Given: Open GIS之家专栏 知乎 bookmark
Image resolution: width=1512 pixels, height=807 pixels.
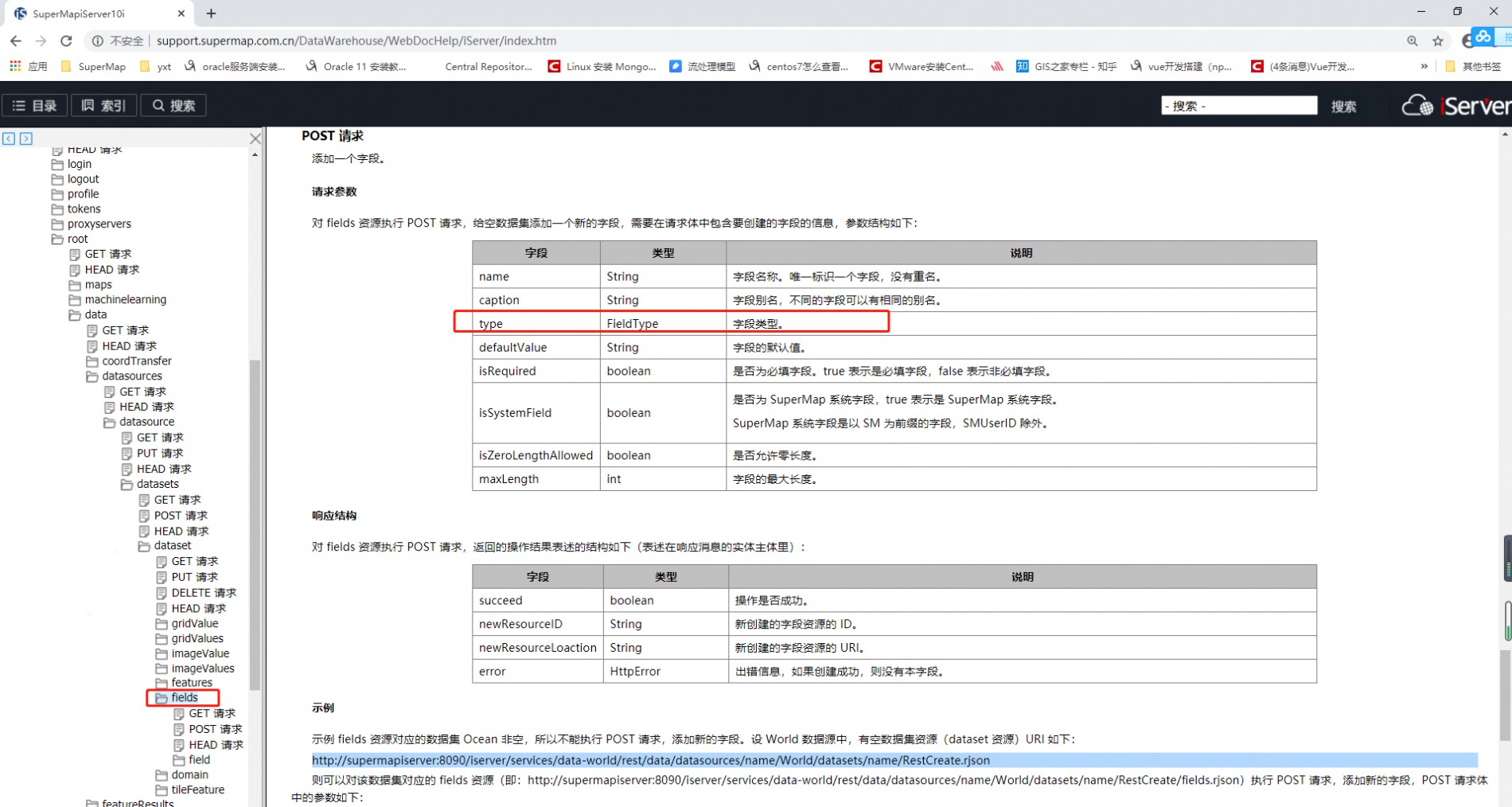Looking at the screenshot, I should tap(1066, 66).
